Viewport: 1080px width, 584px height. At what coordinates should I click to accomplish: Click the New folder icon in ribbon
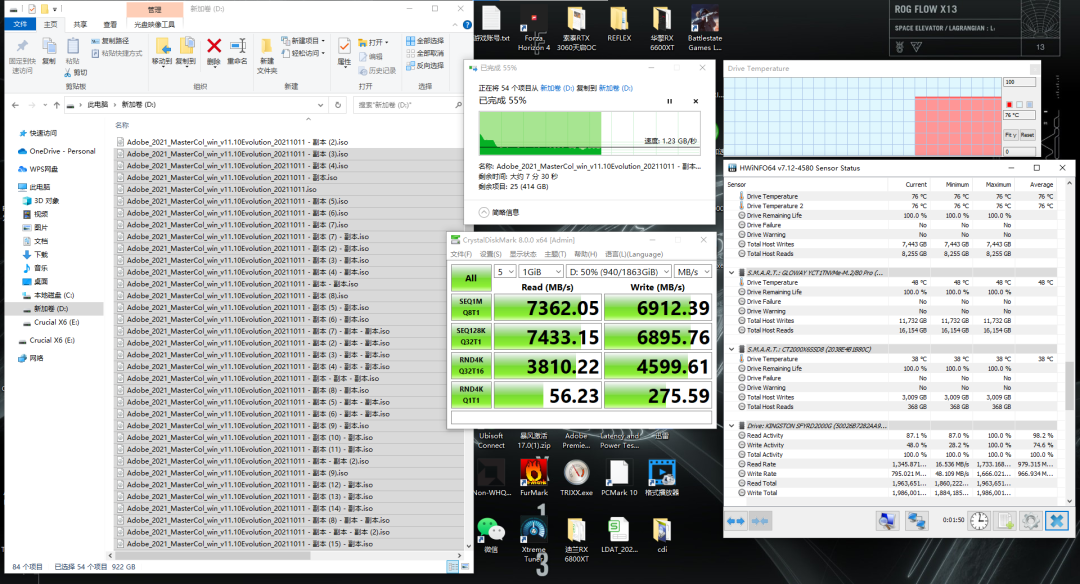pyautogui.click(x=267, y=47)
